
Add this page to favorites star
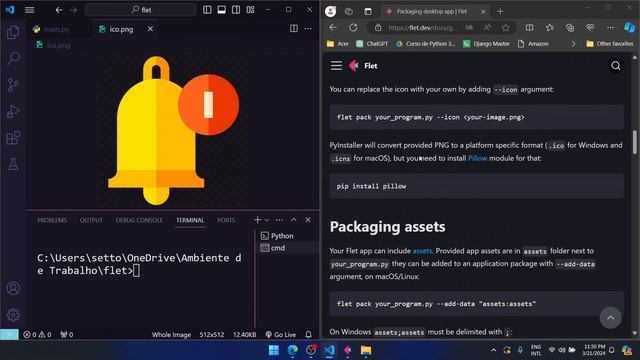pos(506,27)
